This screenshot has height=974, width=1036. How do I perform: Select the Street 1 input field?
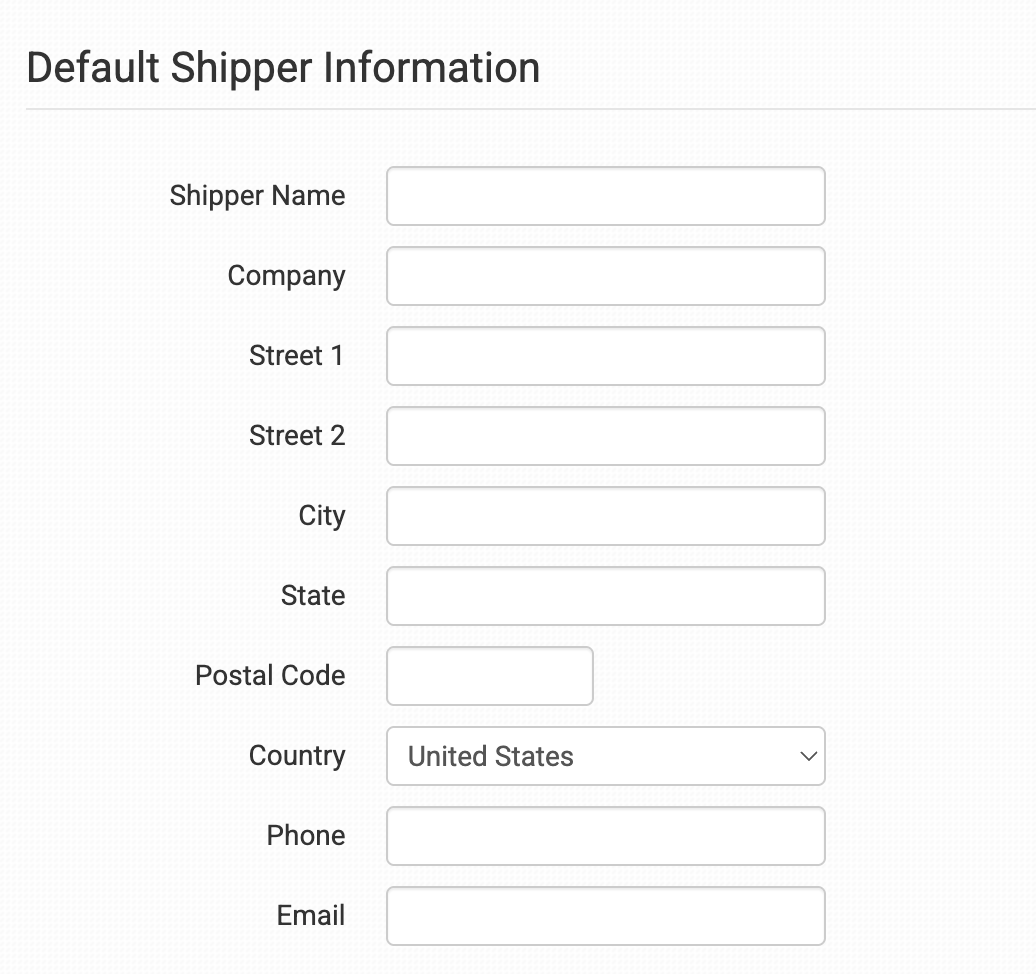click(x=605, y=356)
